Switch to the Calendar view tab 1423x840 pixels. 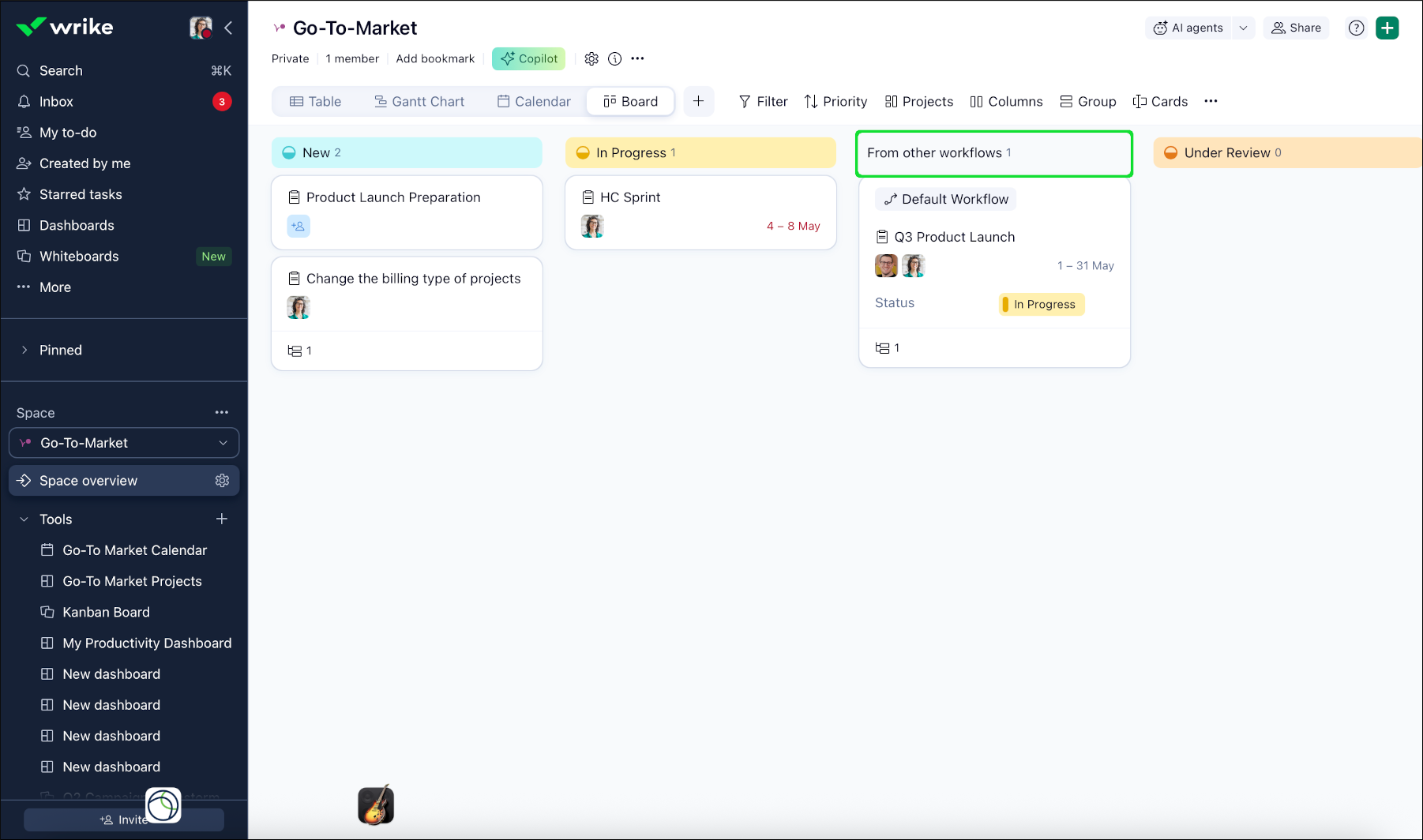pos(534,101)
